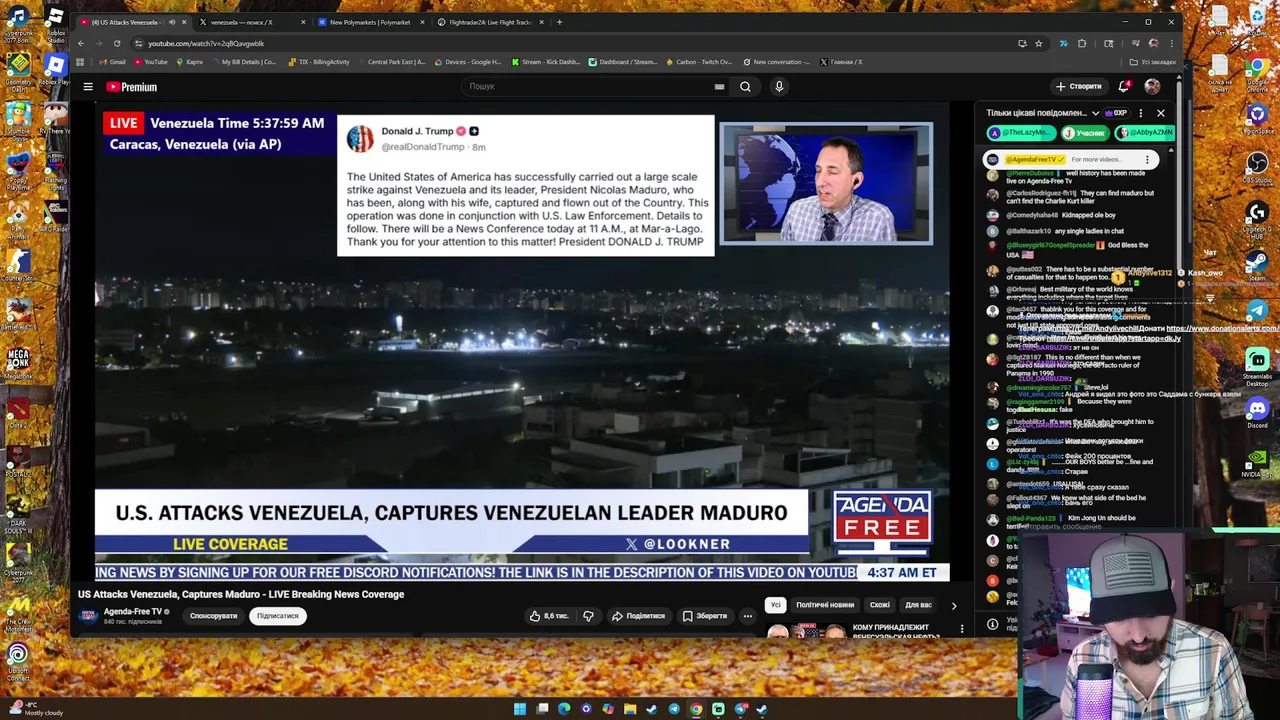Click the browser address bar URL
The image size is (1280, 720).
(206, 44)
